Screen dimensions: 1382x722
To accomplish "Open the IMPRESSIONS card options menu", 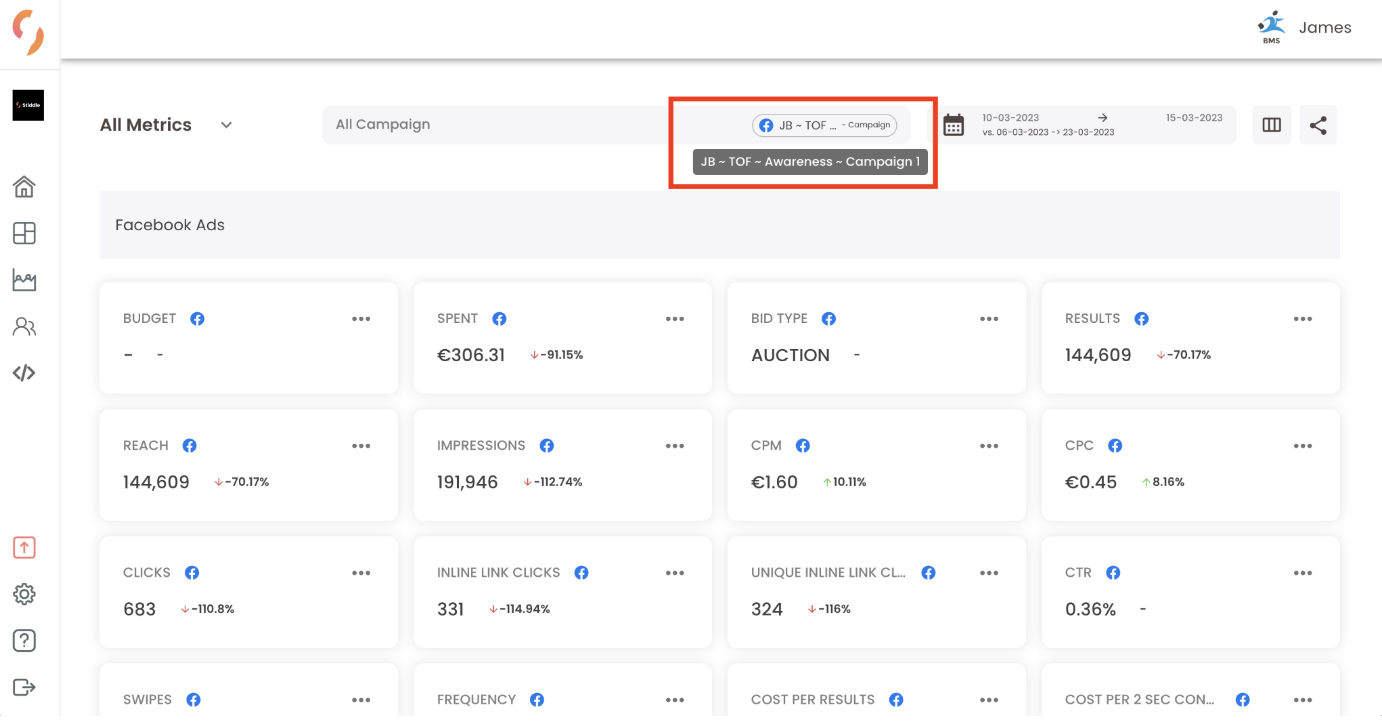I will (675, 446).
